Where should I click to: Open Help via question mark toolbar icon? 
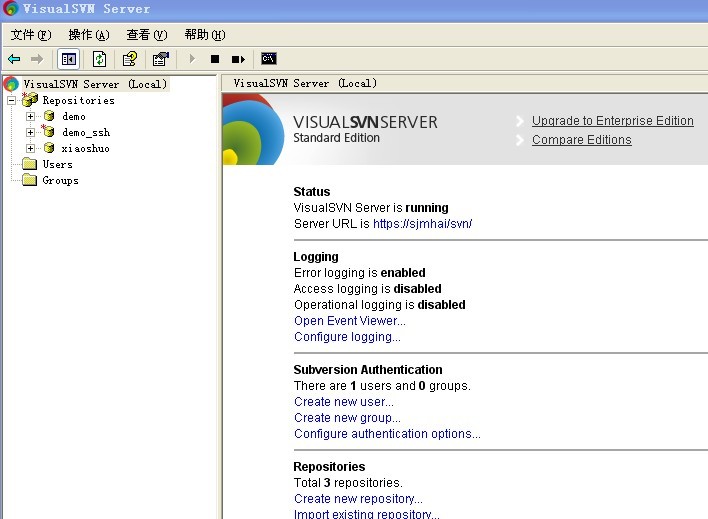click(x=130, y=59)
